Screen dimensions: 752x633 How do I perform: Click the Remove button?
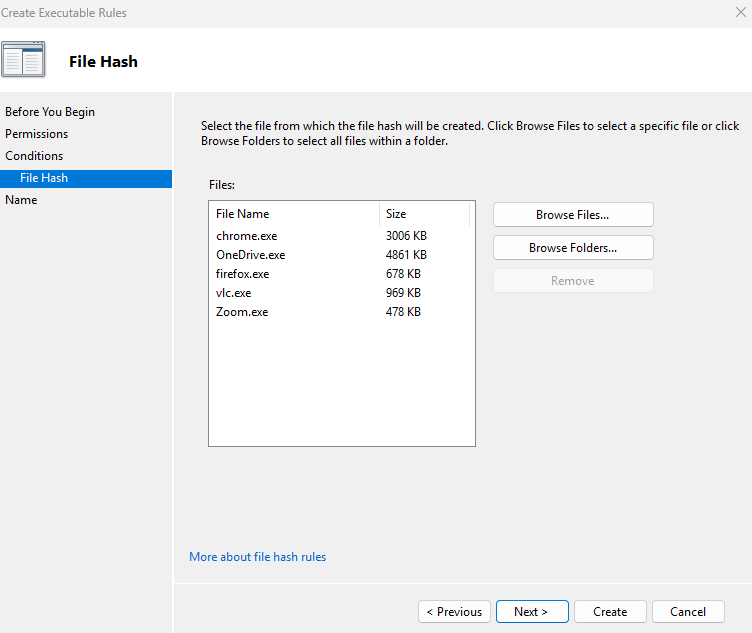[x=572, y=281]
